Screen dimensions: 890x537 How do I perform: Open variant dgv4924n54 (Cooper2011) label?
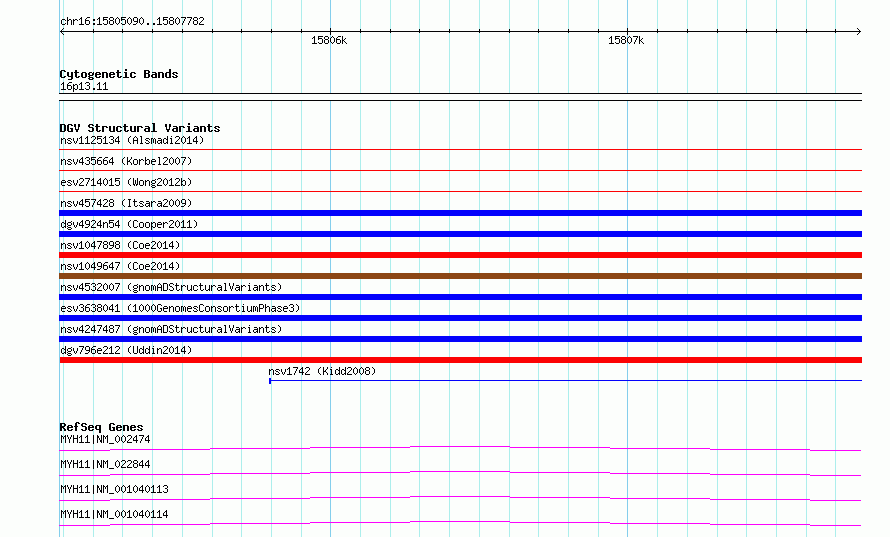(x=129, y=224)
